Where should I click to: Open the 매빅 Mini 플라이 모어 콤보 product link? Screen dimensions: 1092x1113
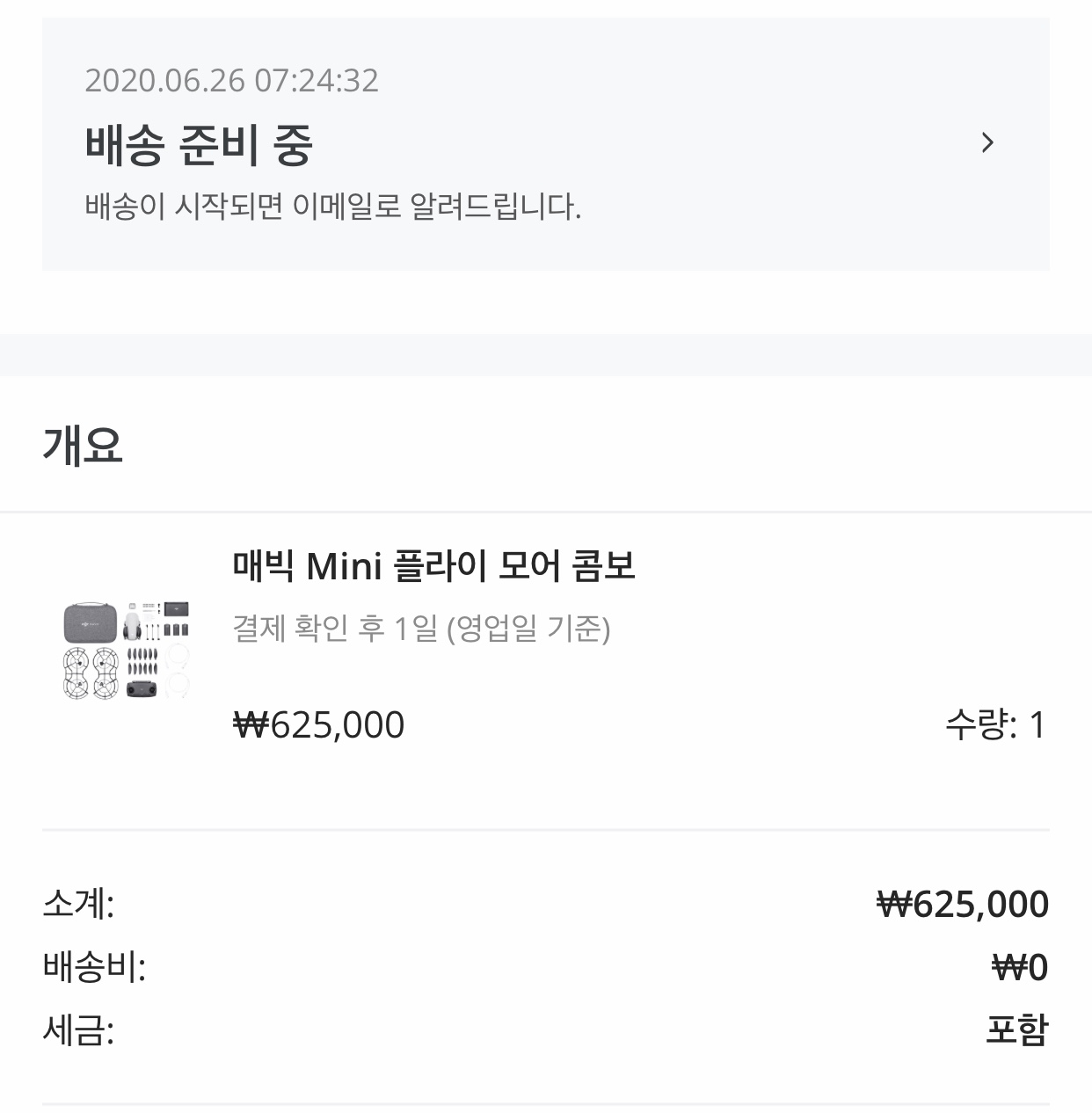tap(433, 566)
